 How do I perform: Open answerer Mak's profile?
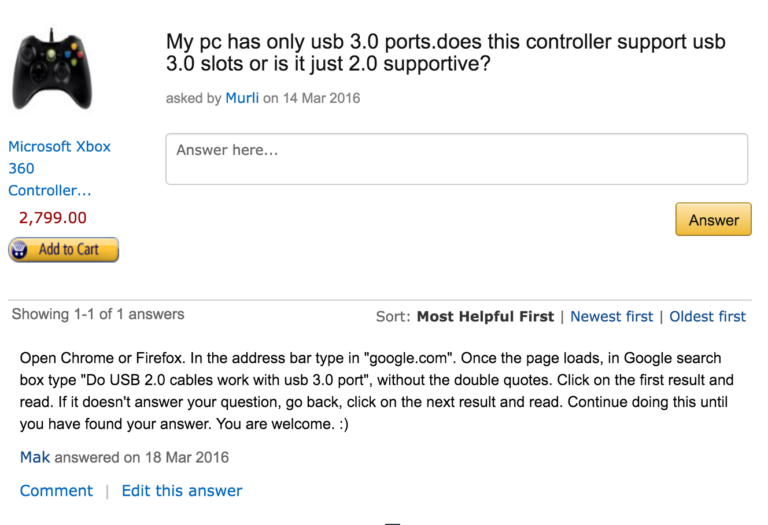(x=35, y=457)
